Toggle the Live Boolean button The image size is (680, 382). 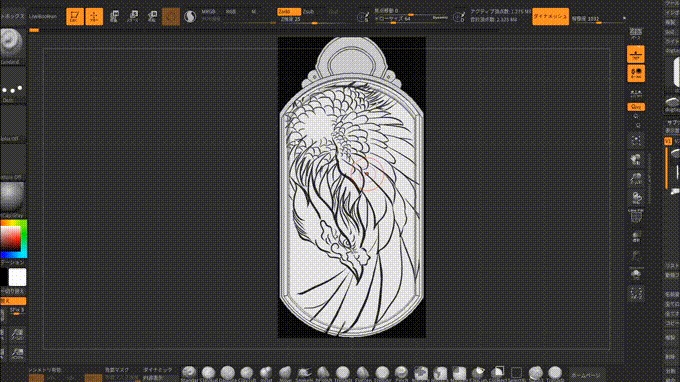42,16
